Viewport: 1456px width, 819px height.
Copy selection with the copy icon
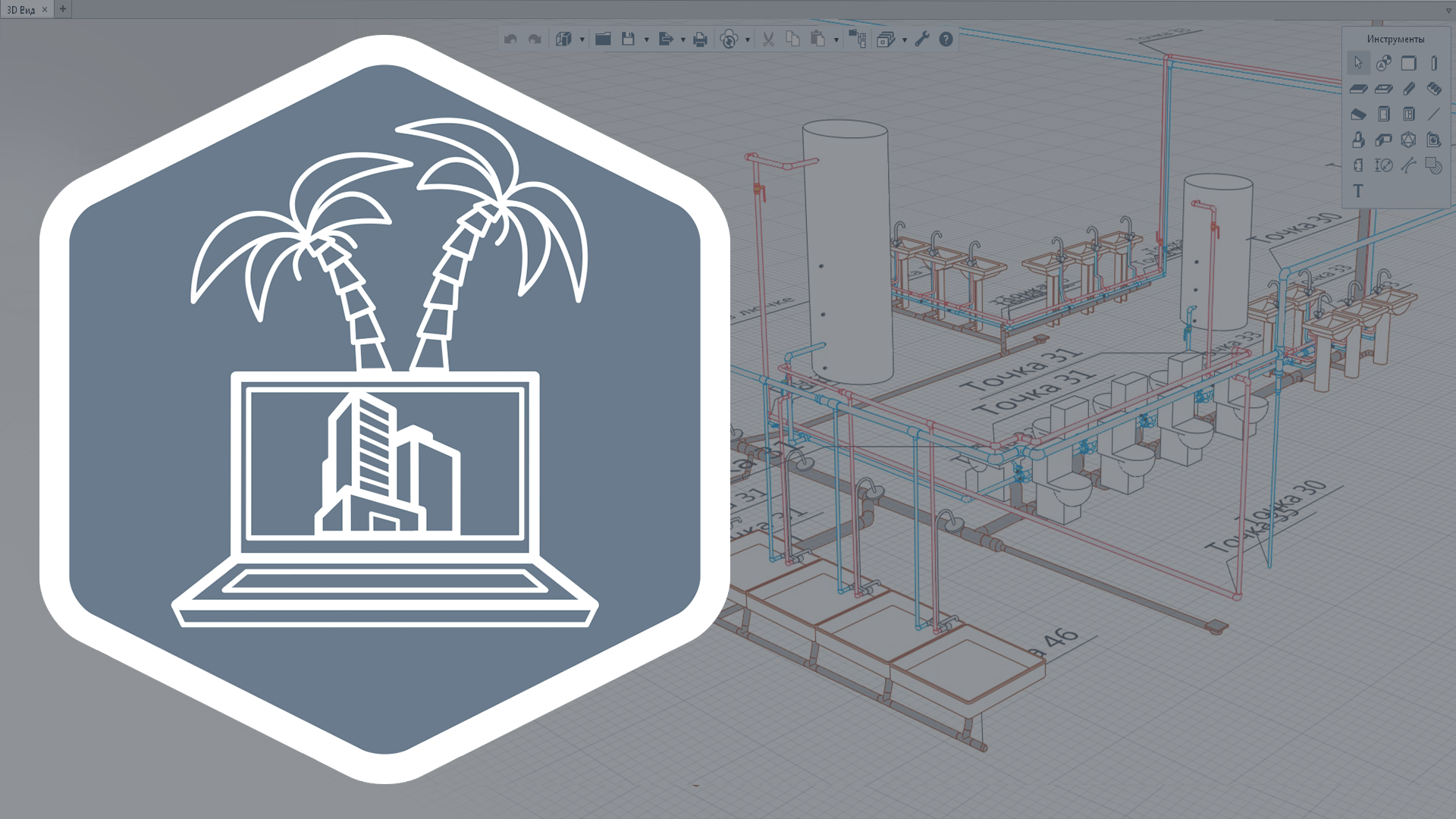tap(792, 39)
